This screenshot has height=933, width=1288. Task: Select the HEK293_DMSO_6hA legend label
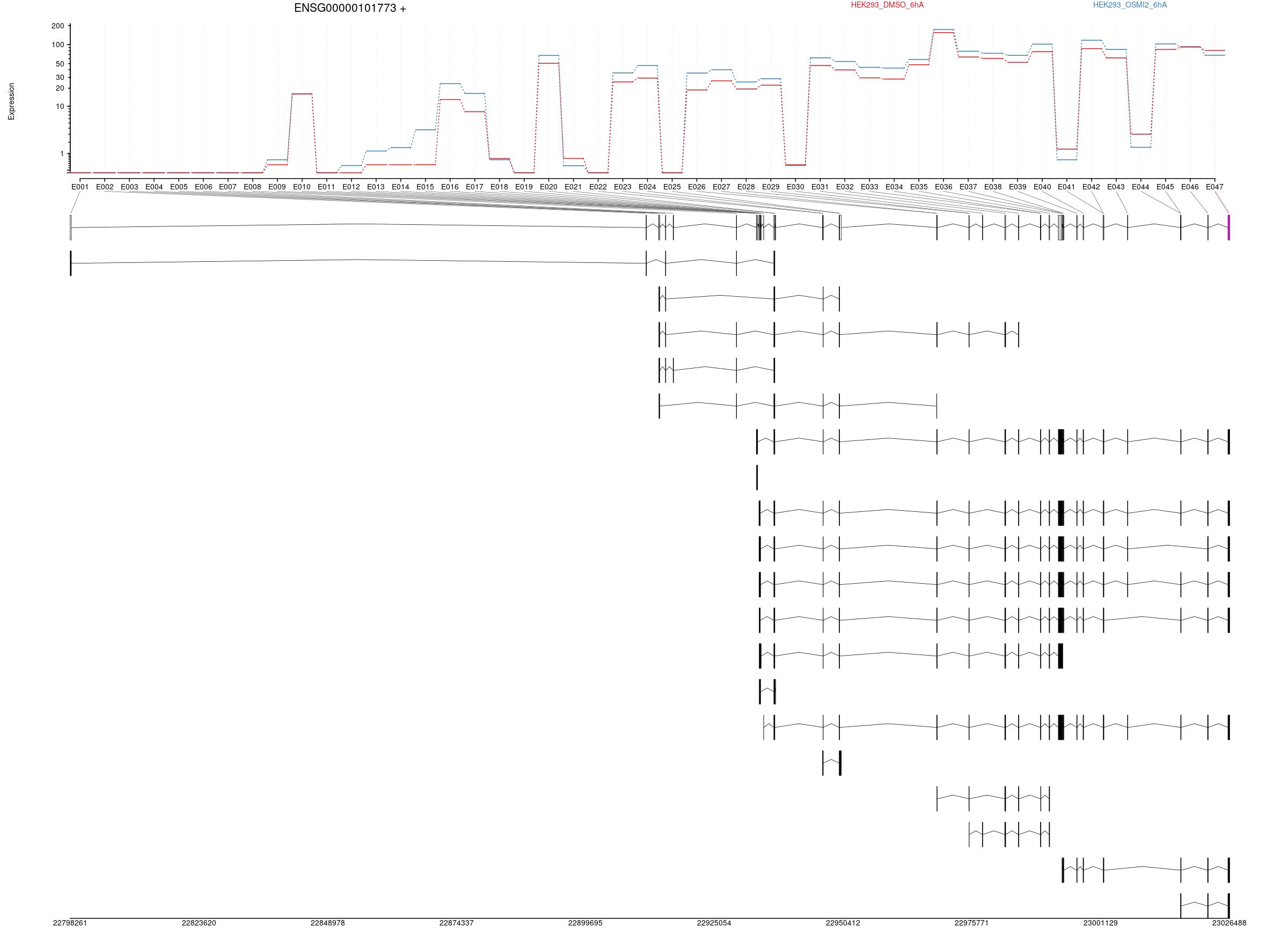point(887,5)
